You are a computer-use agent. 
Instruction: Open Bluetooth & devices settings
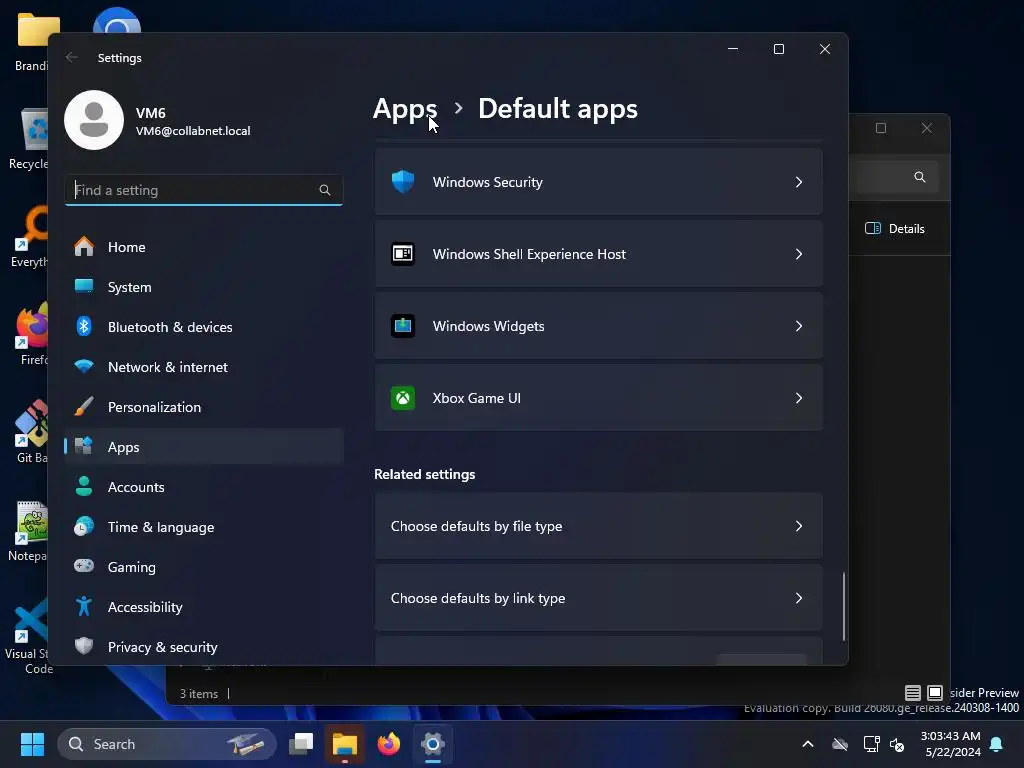tap(204, 327)
